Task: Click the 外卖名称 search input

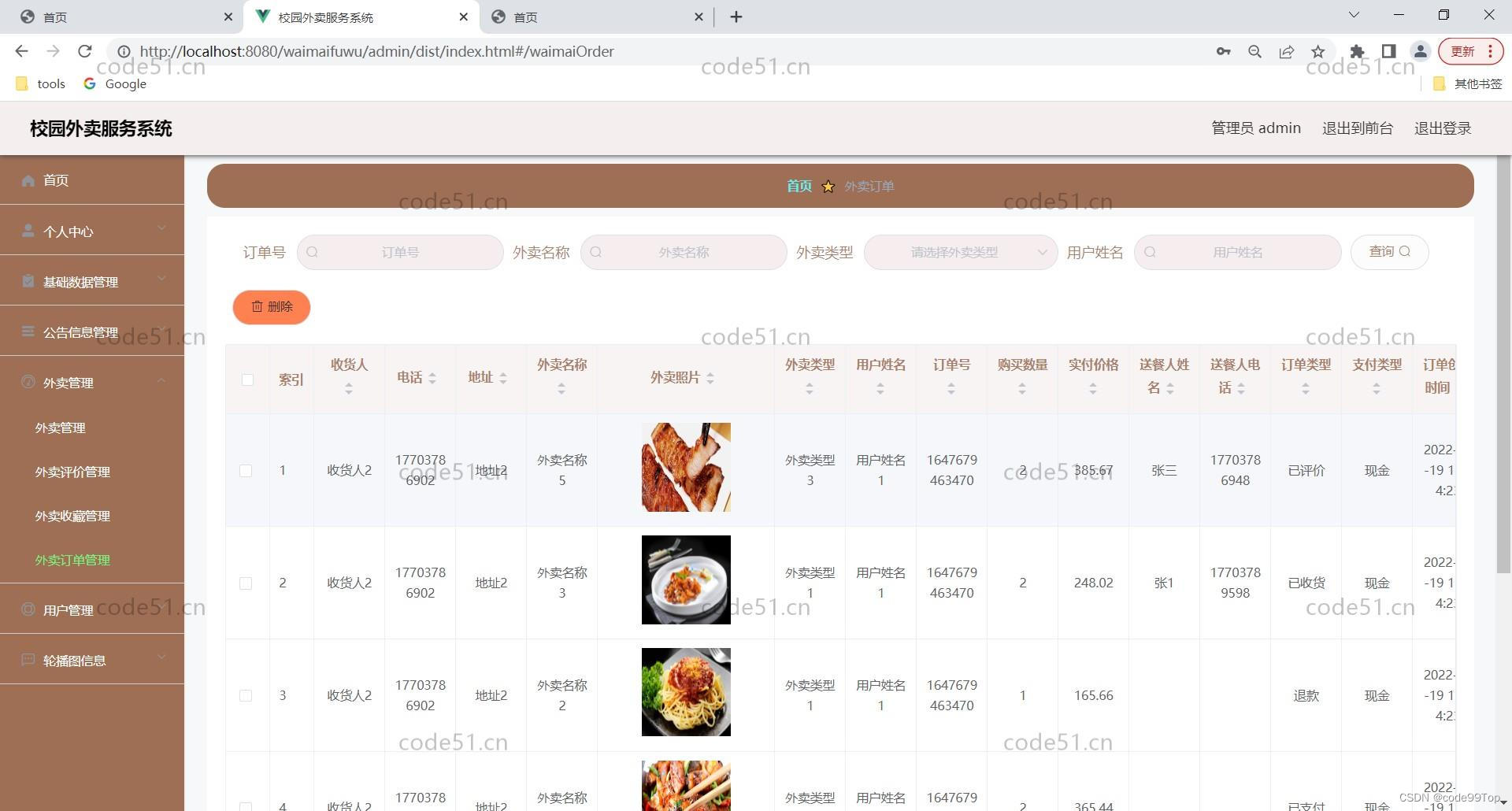Action: click(x=684, y=253)
